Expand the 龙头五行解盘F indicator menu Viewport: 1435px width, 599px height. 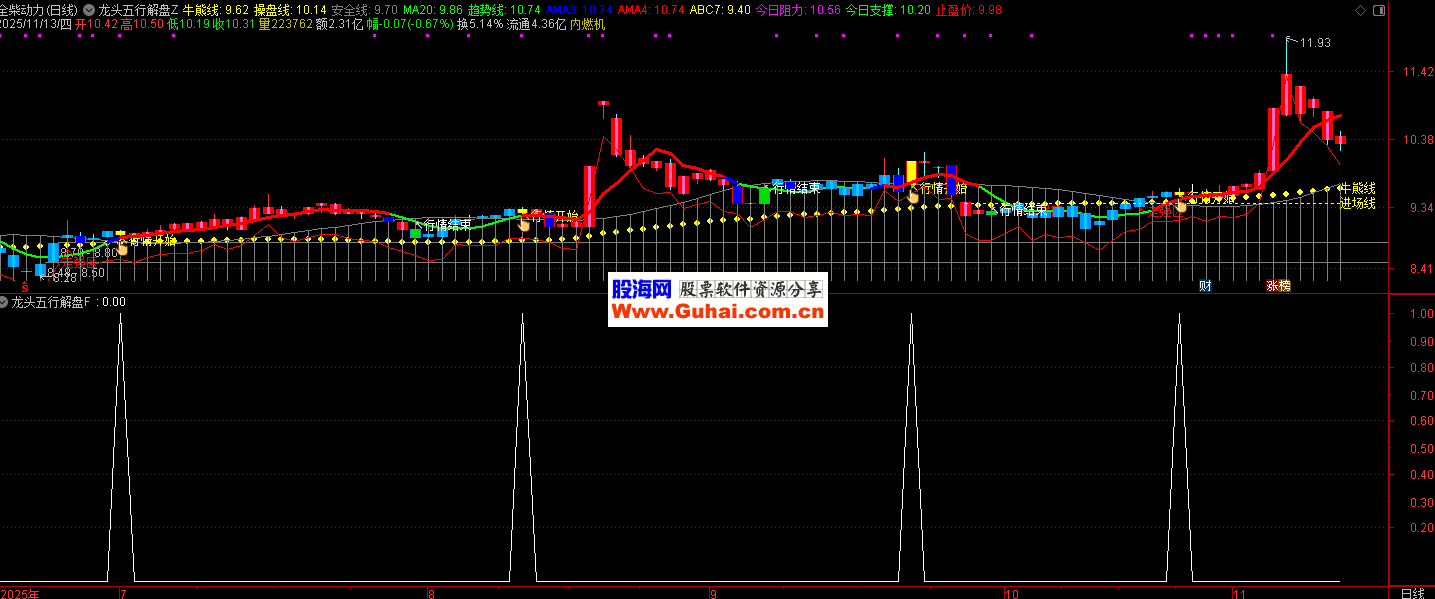5,301
